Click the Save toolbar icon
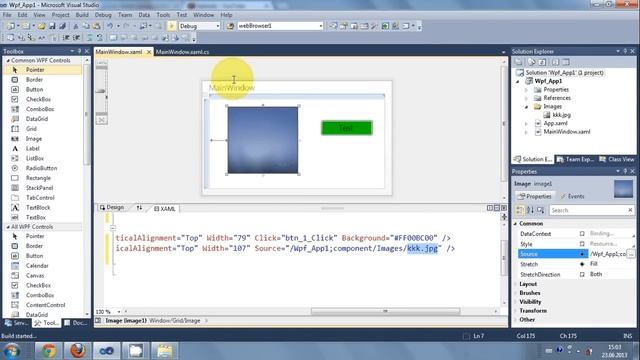This screenshot has width=640, height=360. click(x=52, y=26)
